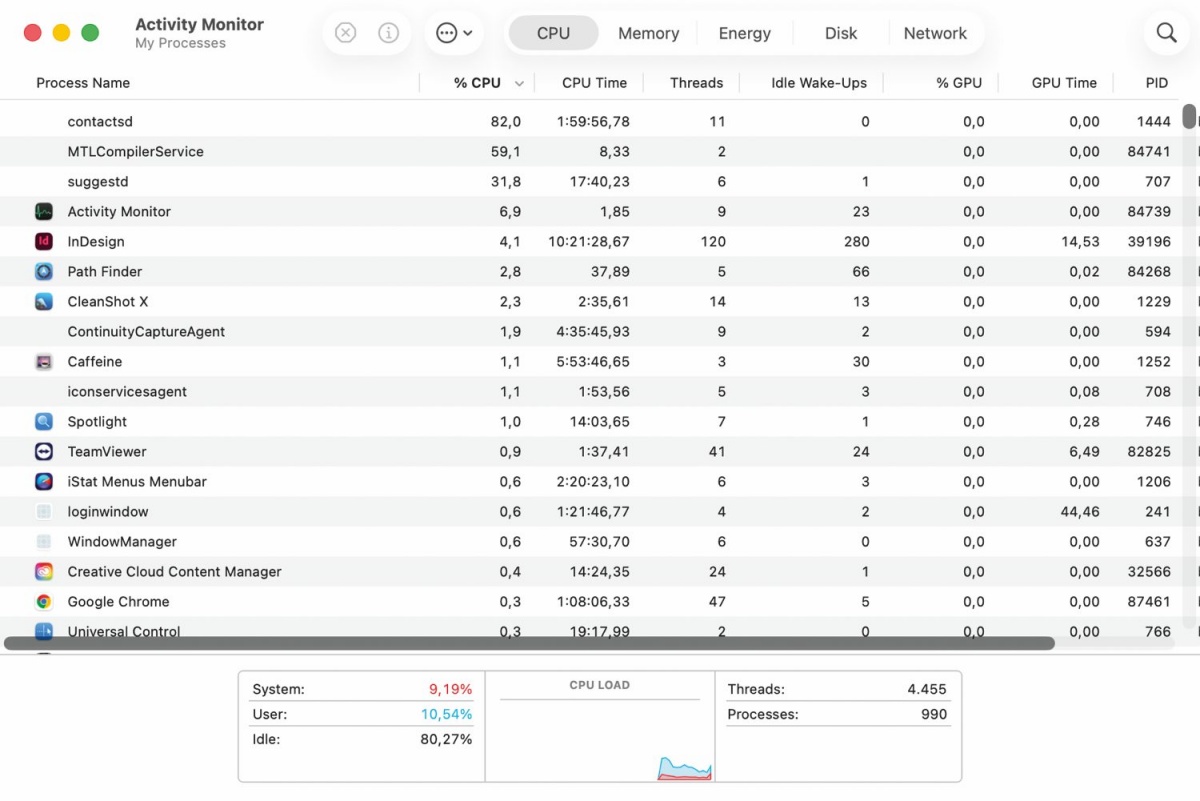
Task: Sort by PID column header
Action: pyautogui.click(x=1157, y=83)
